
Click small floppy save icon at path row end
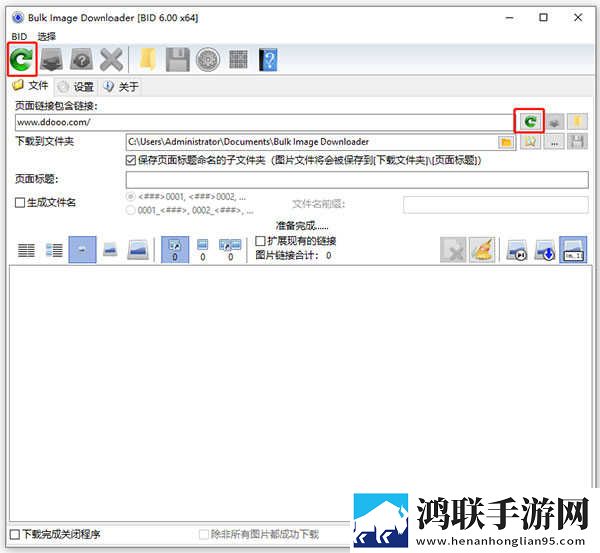pos(577,142)
